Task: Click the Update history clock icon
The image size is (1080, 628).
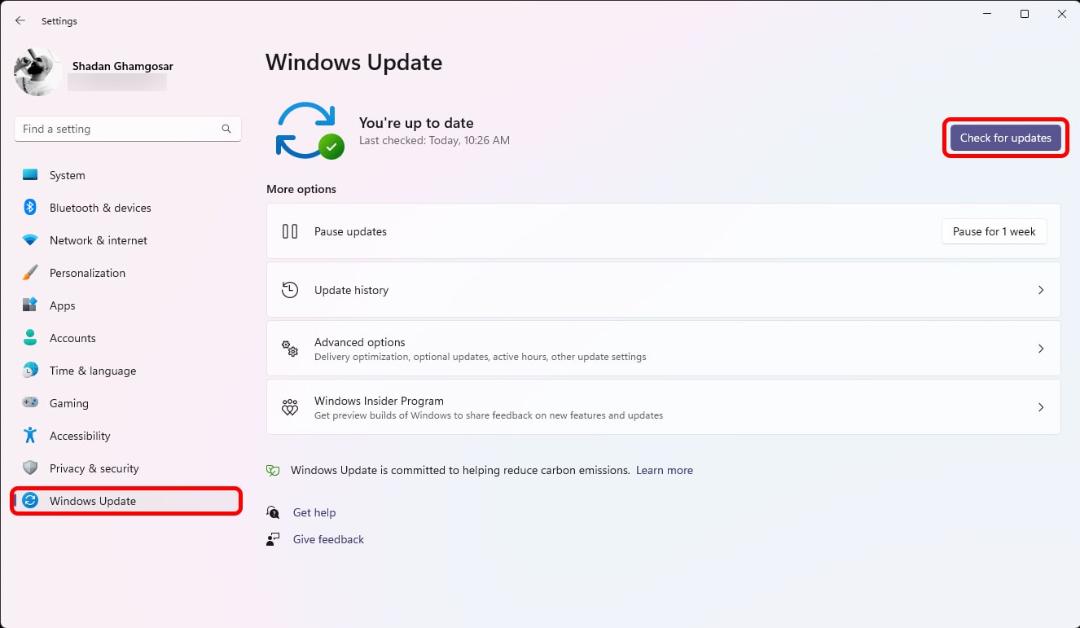Action: point(290,290)
